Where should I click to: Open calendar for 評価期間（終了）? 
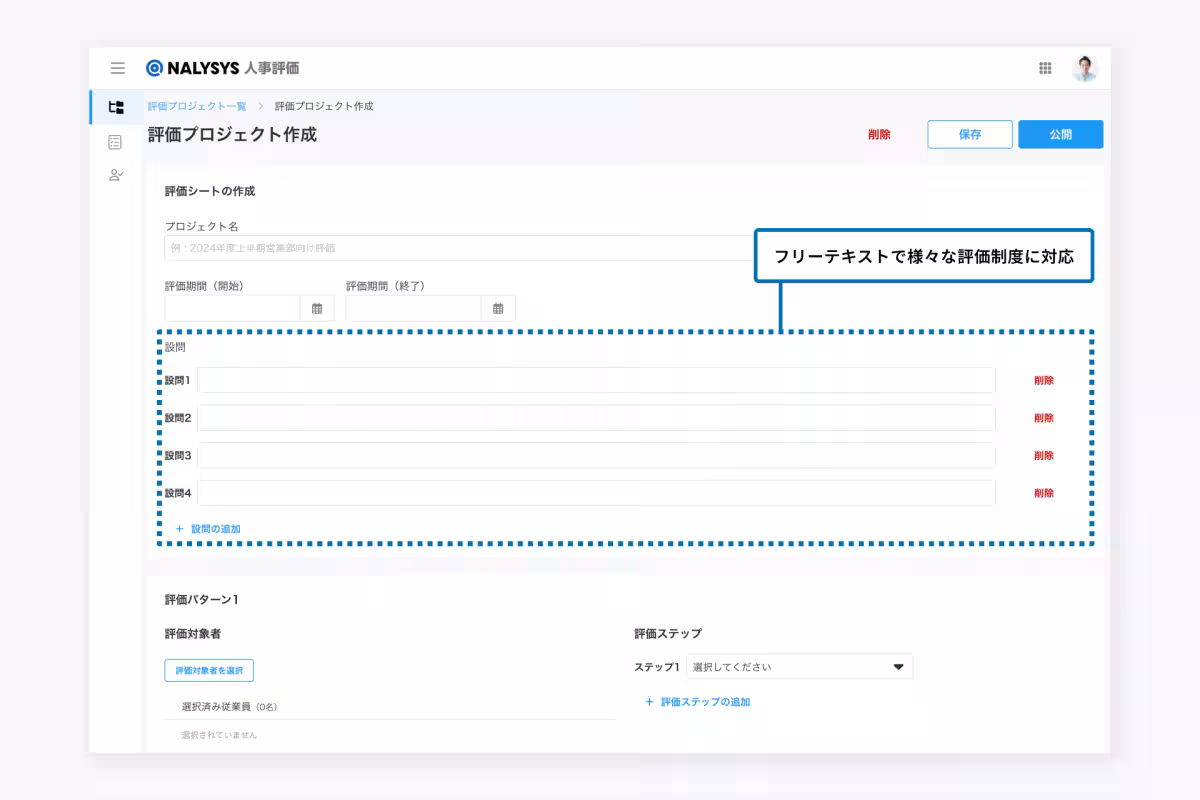pos(498,308)
